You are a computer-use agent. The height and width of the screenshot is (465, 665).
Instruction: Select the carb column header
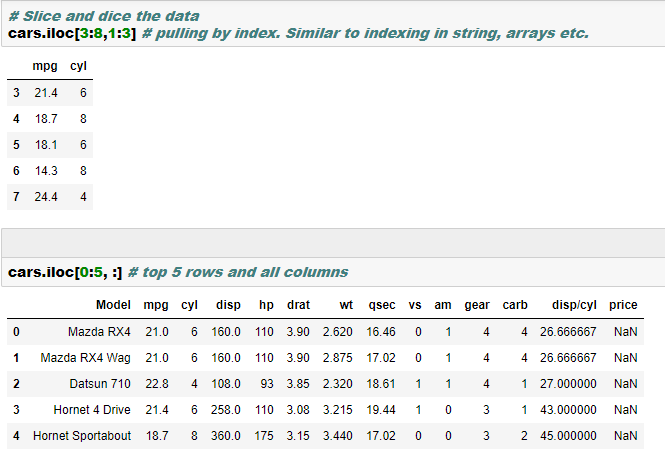click(x=514, y=305)
